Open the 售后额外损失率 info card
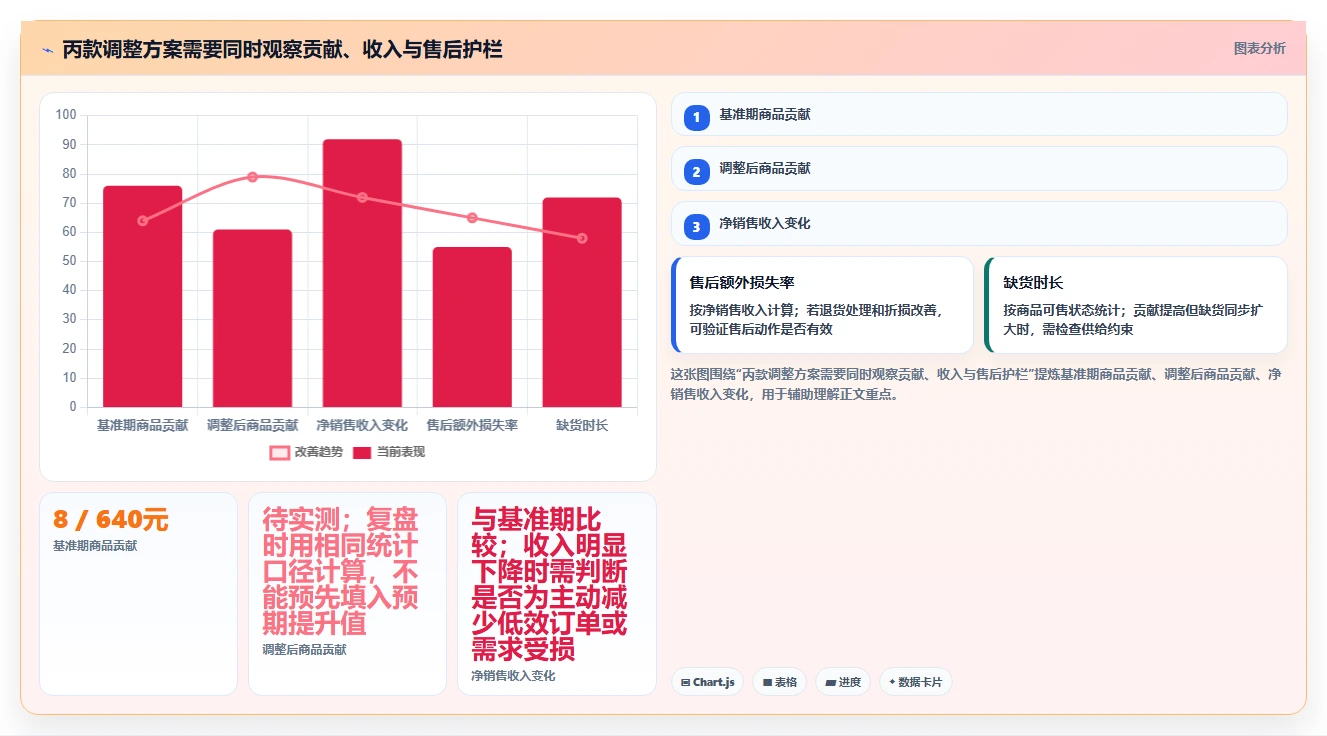Image resolution: width=1327 pixels, height=736 pixels. (822, 305)
